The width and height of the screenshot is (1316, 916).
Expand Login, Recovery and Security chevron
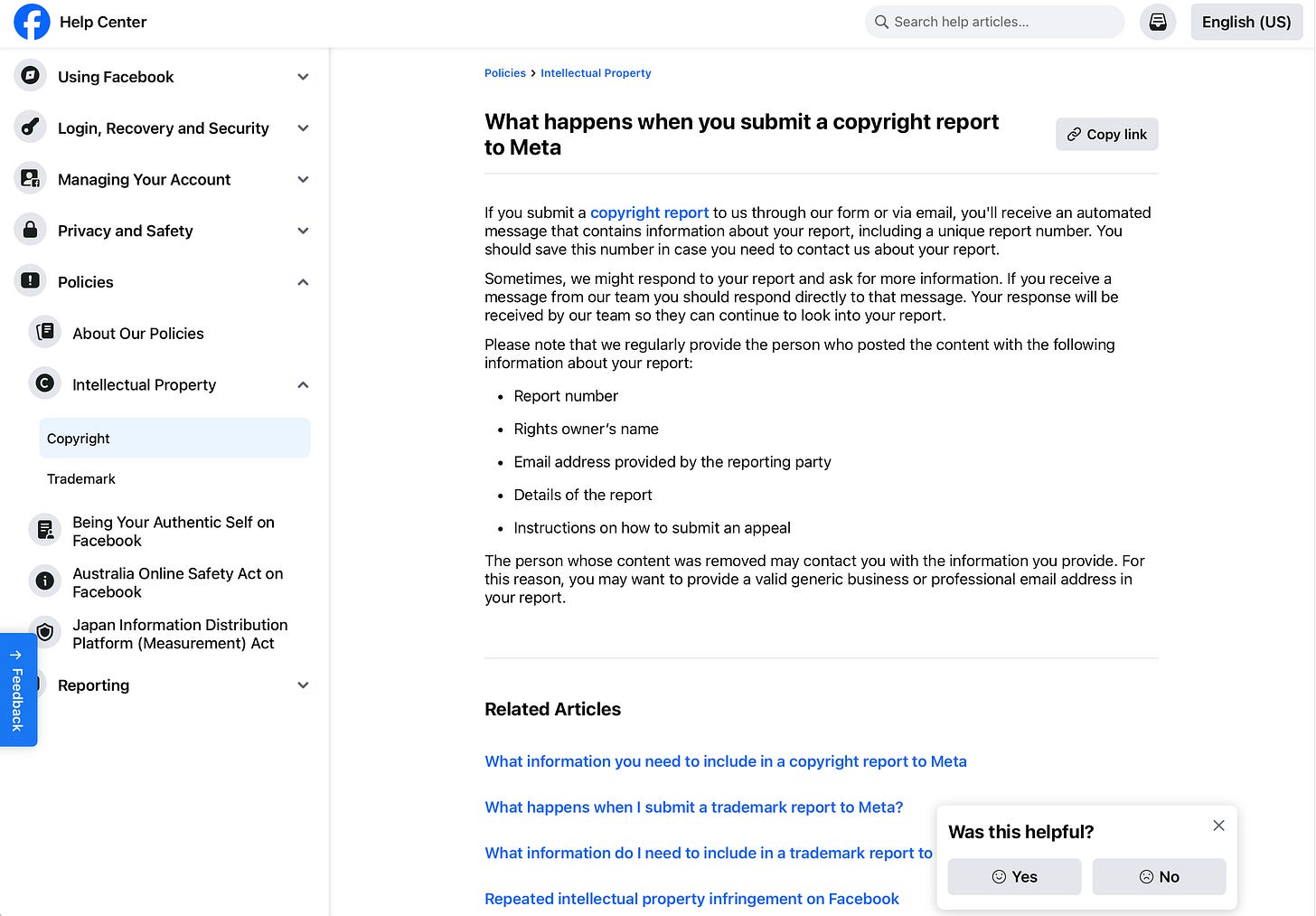click(304, 128)
